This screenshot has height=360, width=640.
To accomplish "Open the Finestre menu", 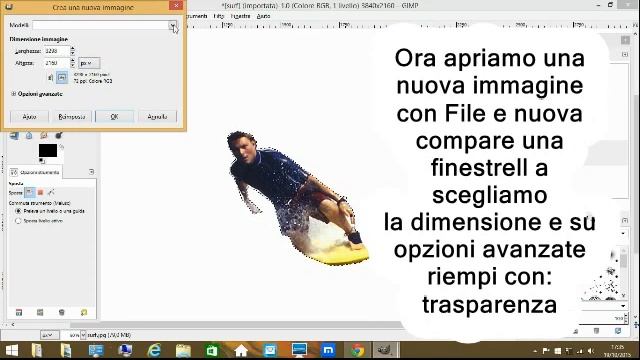I will [240, 16].
